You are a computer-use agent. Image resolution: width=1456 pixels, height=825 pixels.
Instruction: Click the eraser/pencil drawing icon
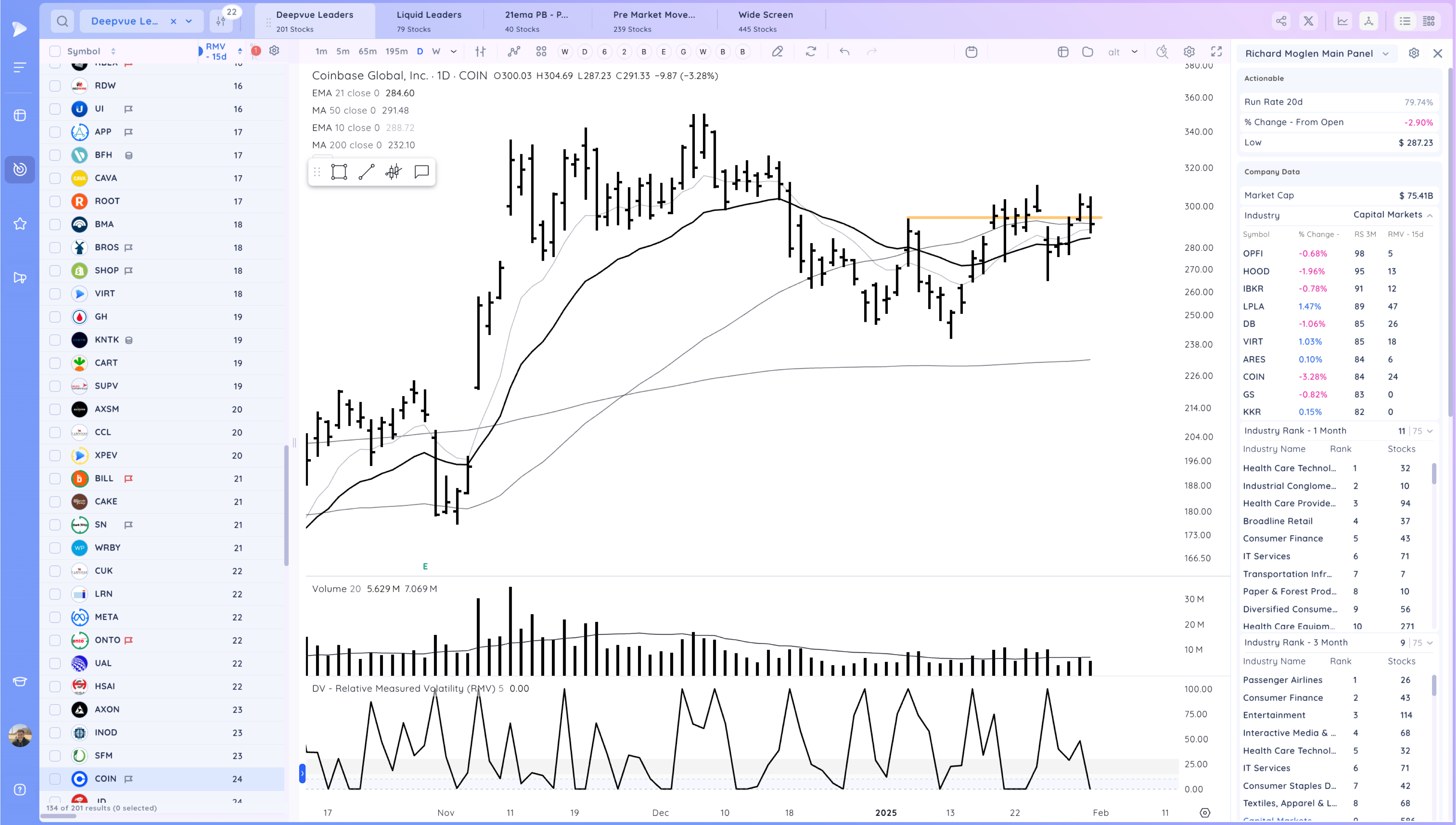coord(778,52)
